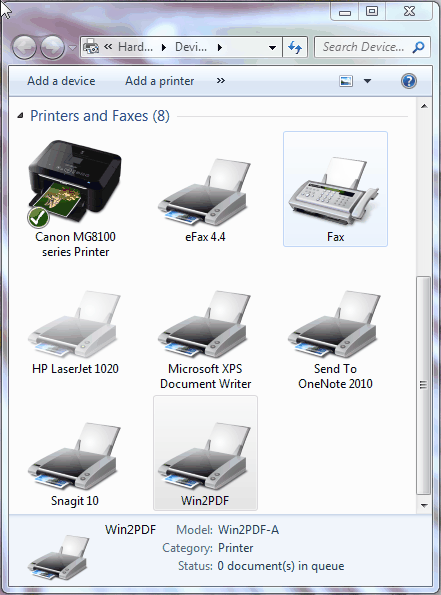The height and width of the screenshot is (595, 441).
Task: Open the More view options dropdown arrow
Action: (367, 81)
